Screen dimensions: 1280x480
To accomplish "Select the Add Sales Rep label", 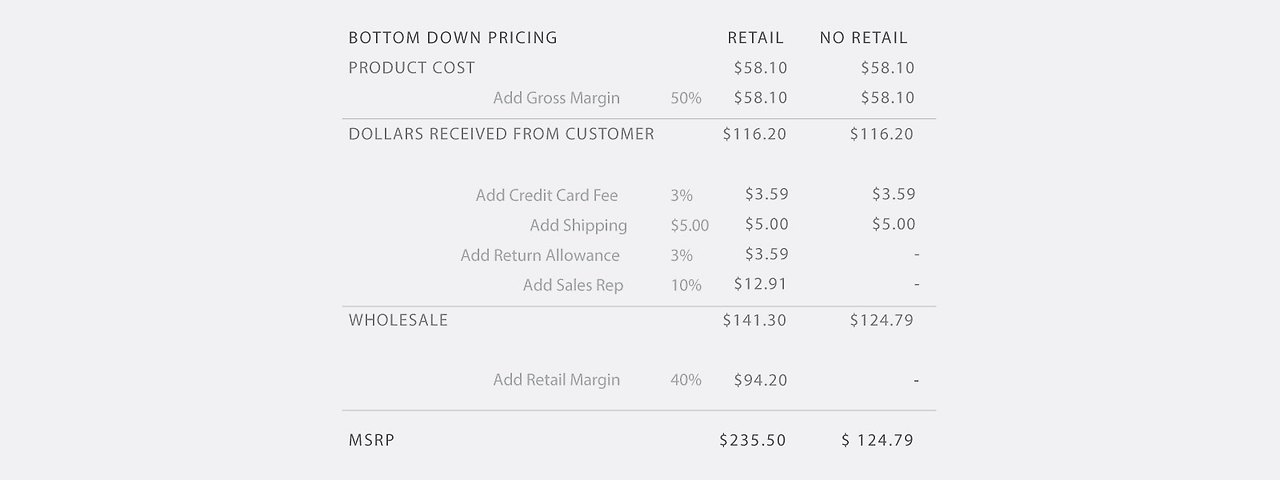I will (x=573, y=285).
